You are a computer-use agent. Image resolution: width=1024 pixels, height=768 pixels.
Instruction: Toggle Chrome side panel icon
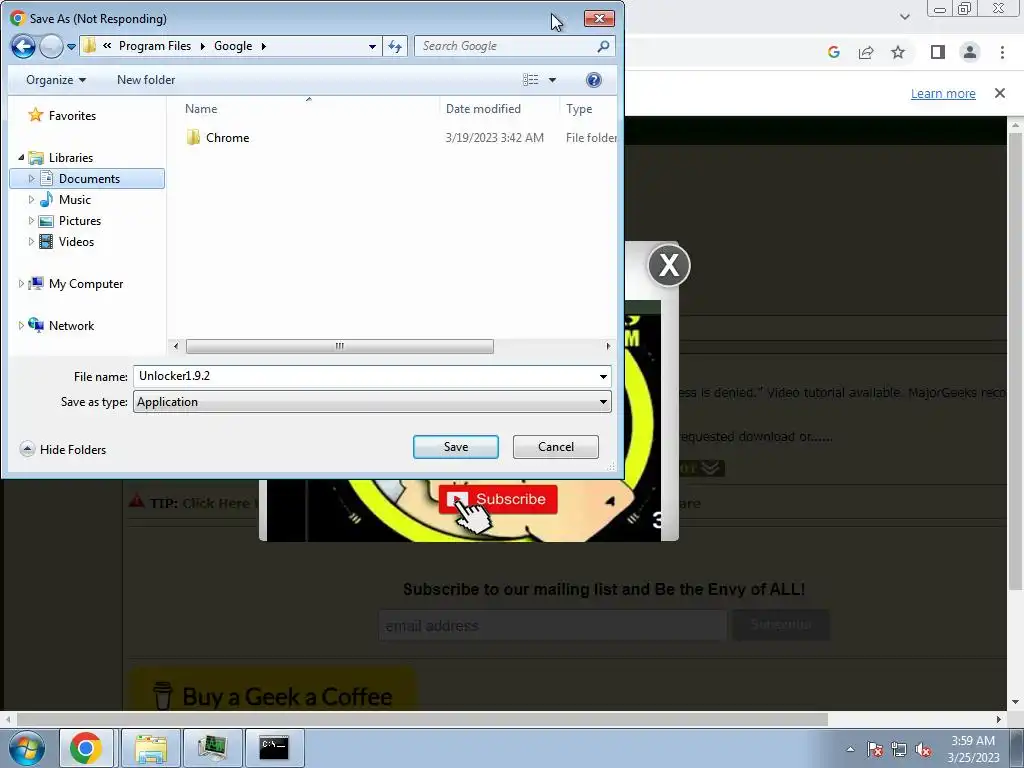click(938, 52)
